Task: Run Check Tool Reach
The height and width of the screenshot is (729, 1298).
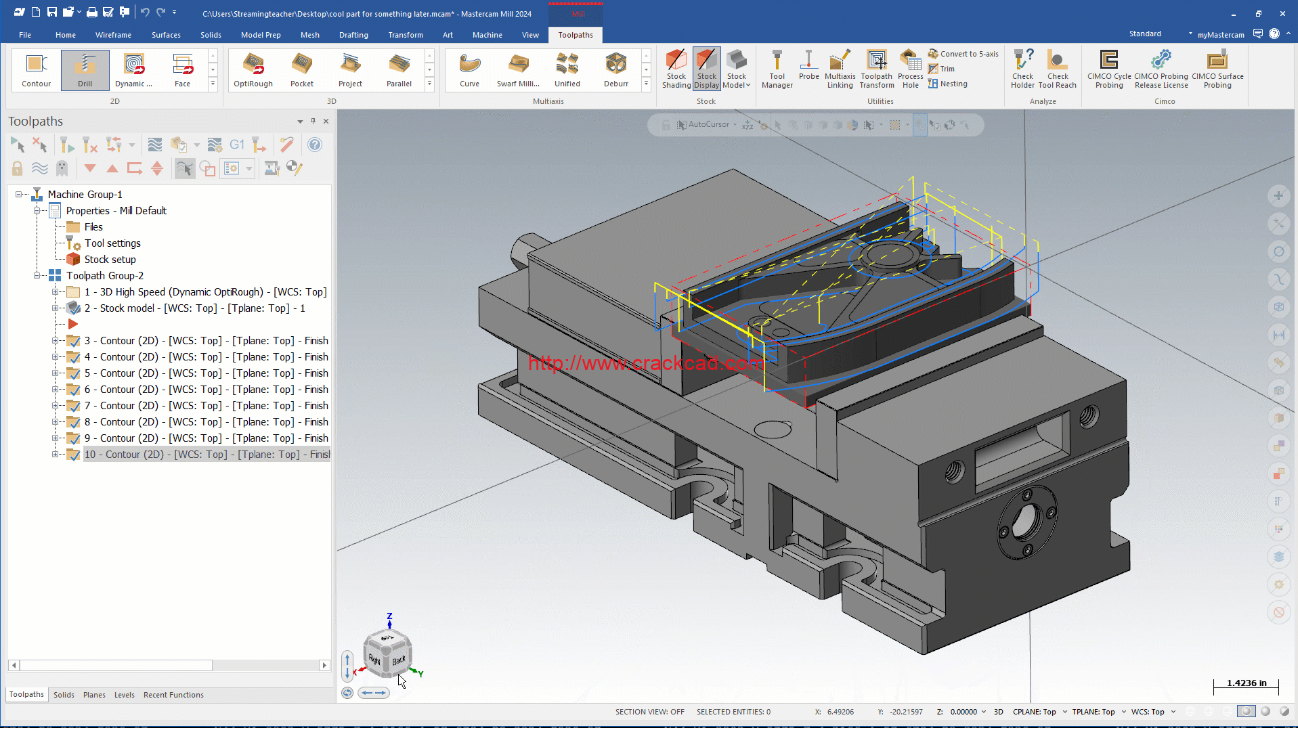Action: [x=1057, y=69]
